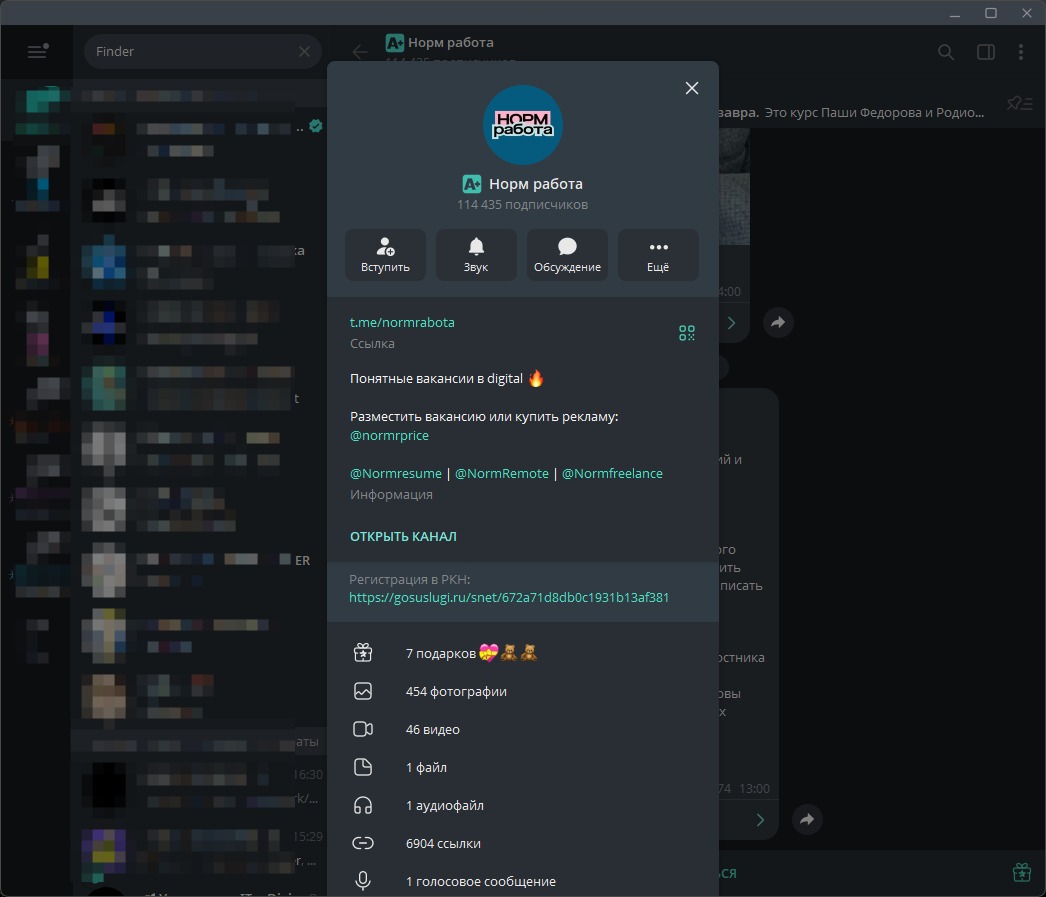The height and width of the screenshot is (897, 1046).
Task: Open gosuslugi.ru RKN registration link
Action: pyautogui.click(x=509, y=598)
